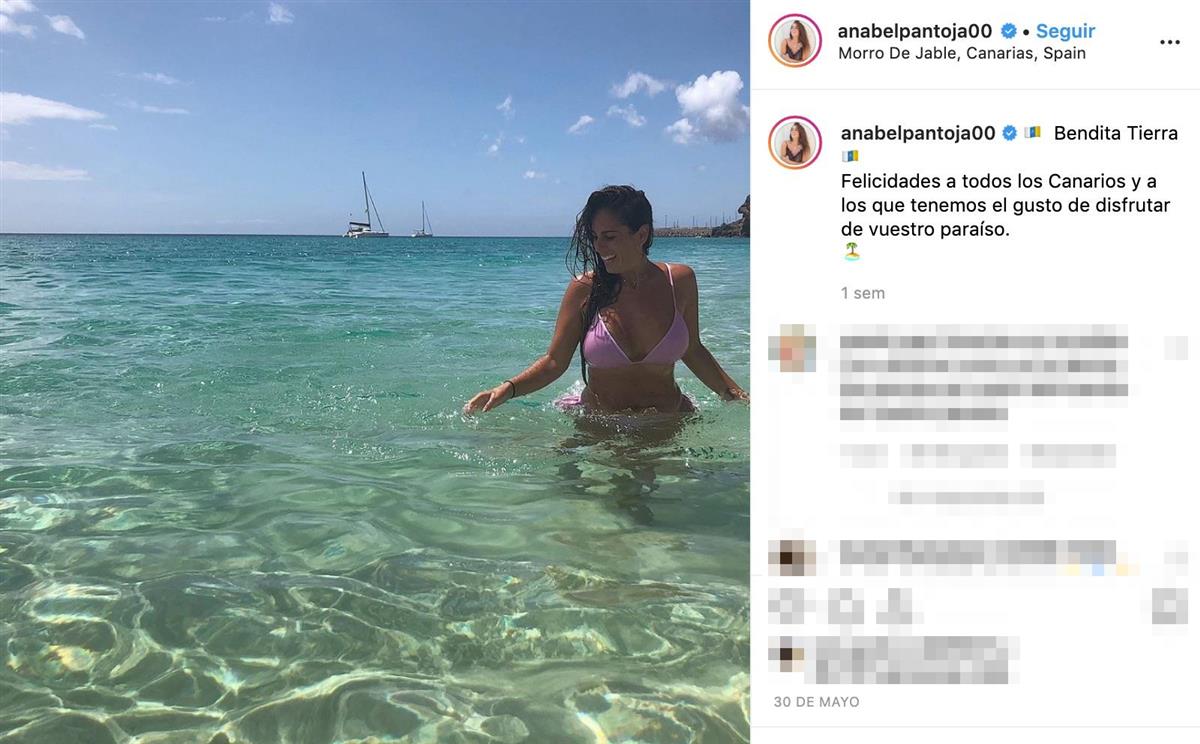
Task: Click the flag emoji below caption username
Action: click(850, 157)
